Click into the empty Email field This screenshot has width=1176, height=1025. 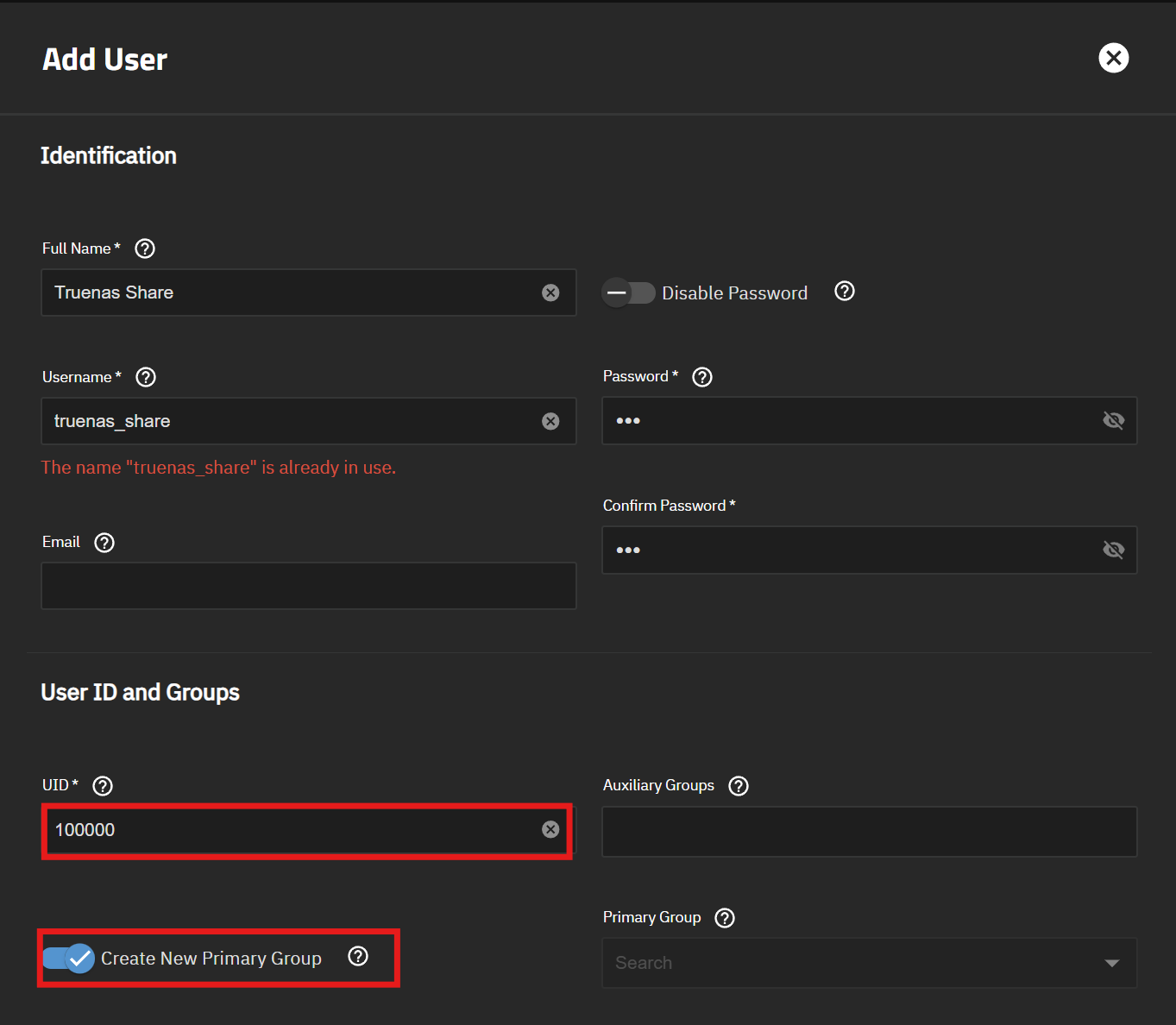(x=308, y=586)
